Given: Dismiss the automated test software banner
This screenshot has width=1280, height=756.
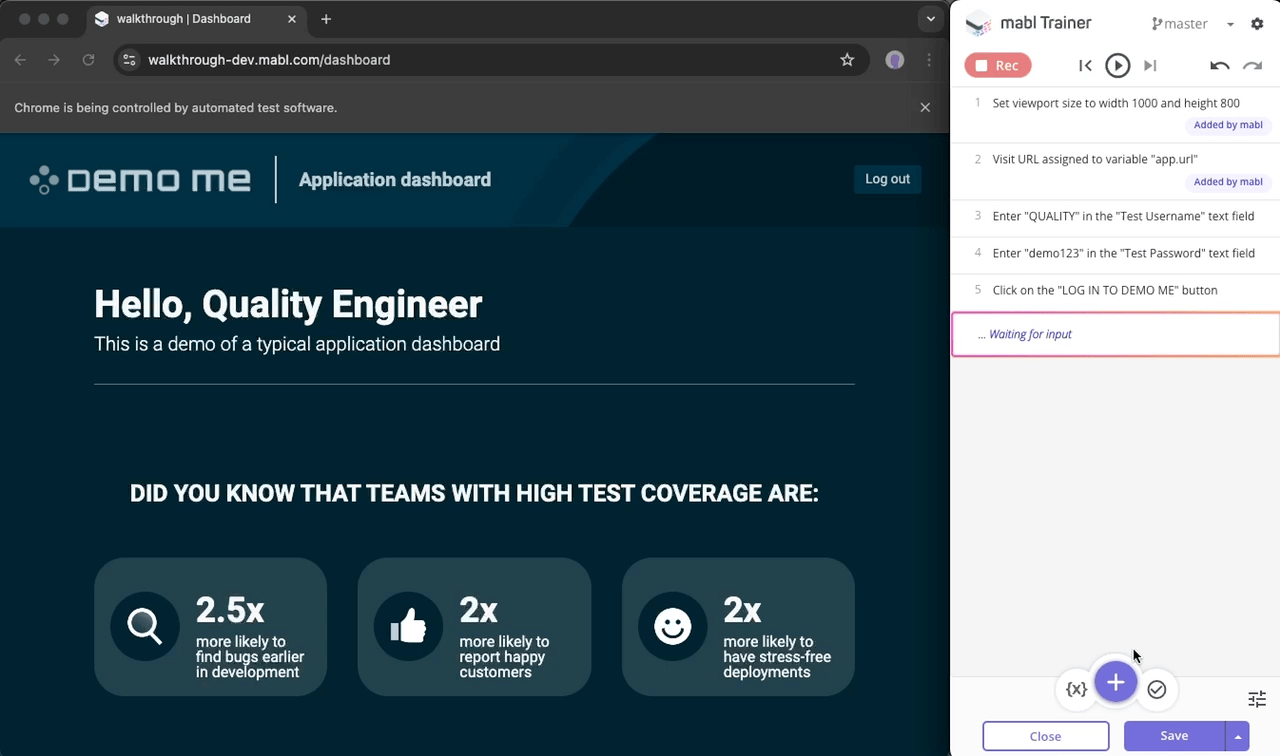Looking at the screenshot, I should click(925, 107).
